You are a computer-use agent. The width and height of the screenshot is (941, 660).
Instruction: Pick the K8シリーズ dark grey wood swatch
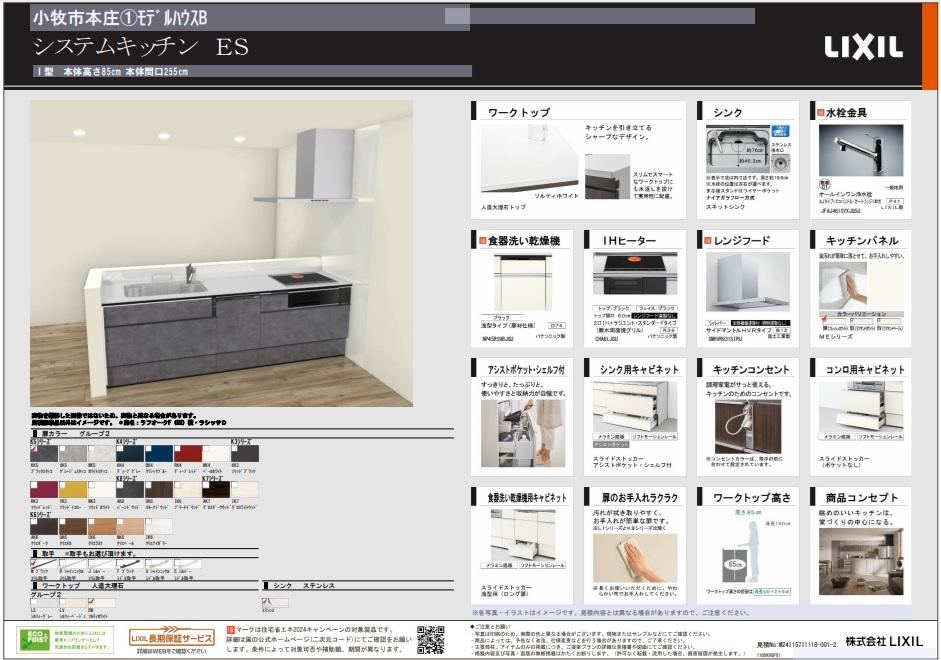(130, 490)
